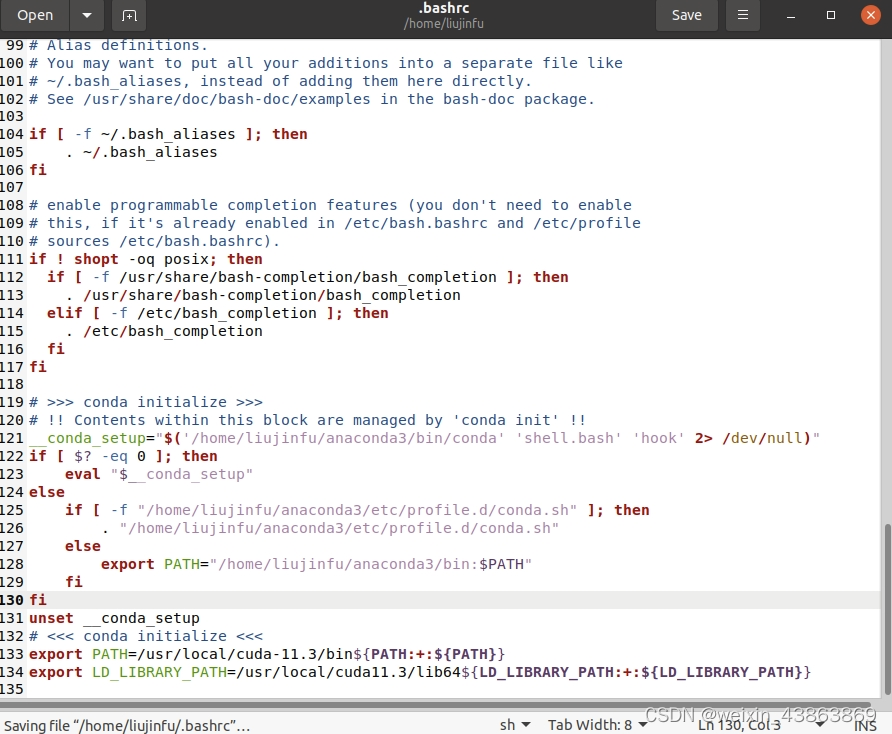Viewport: 892px width, 734px height.
Task: Expand the Open button's recent files dropdown arrow
Action: (x=85, y=15)
